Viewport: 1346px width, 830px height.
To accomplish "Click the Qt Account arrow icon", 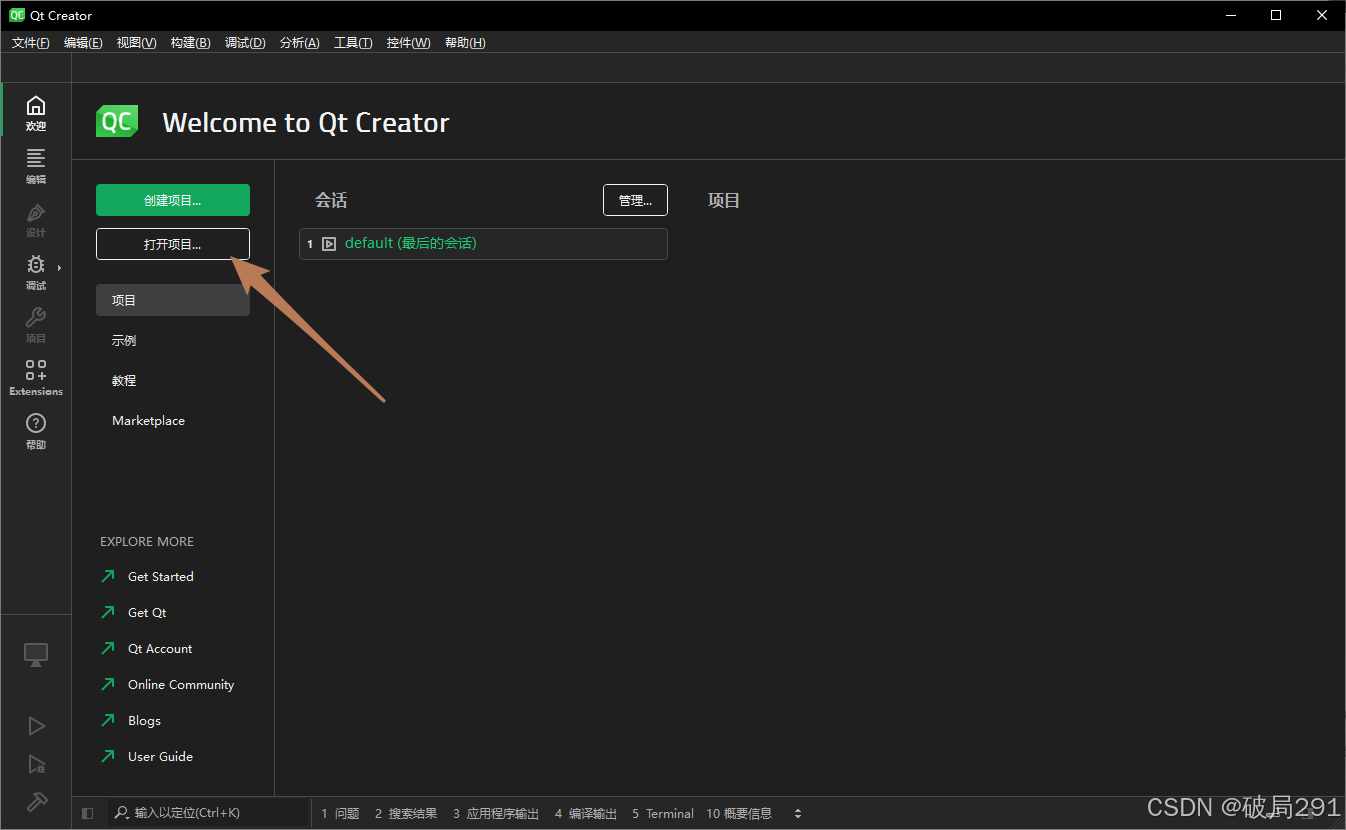I will pyautogui.click(x=108, y=648).
